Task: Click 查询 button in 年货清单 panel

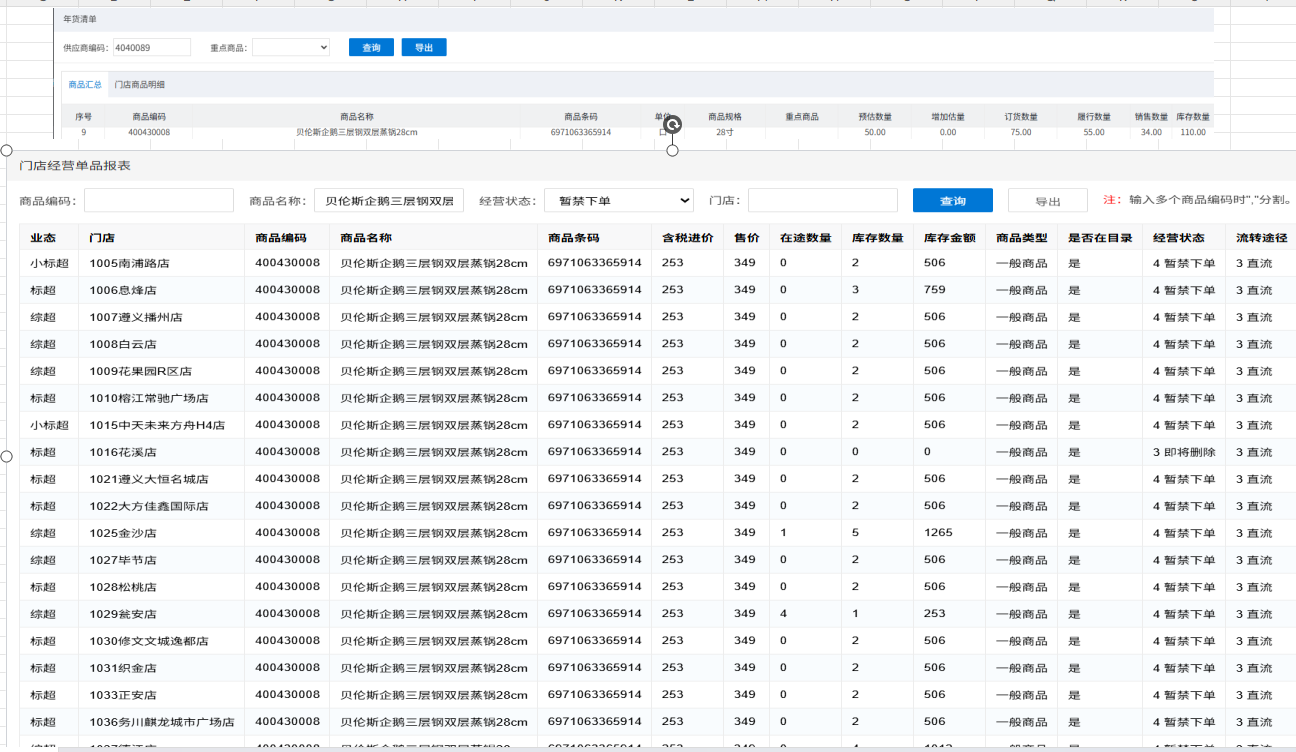Action: 371,48
